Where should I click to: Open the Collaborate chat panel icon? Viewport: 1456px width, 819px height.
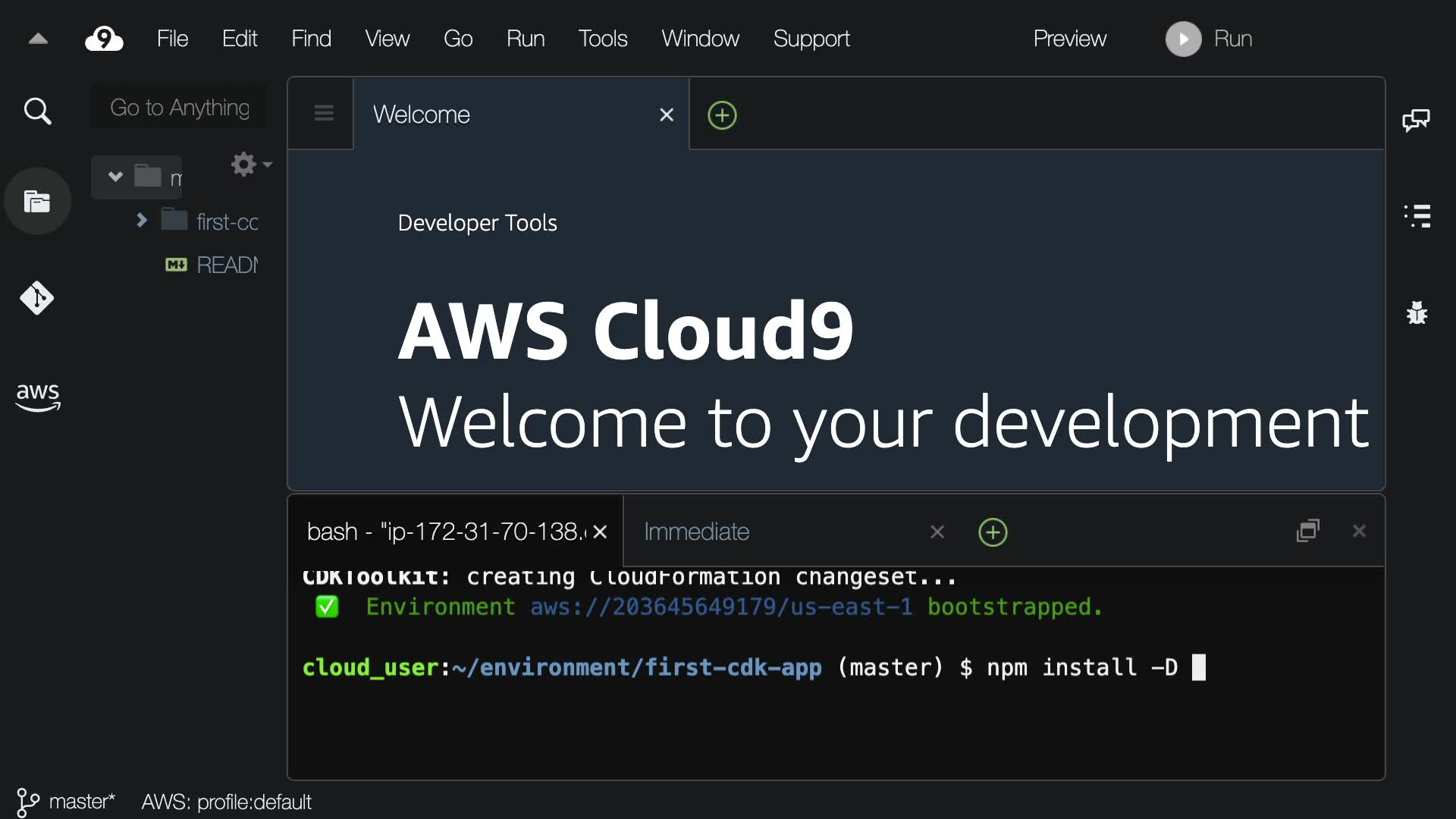(1416, 120)
